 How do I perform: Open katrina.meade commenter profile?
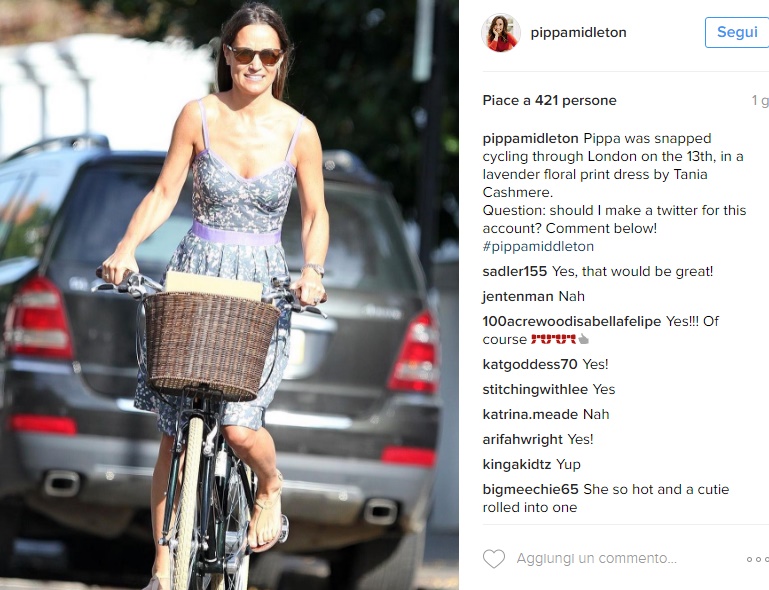[530, 414]
